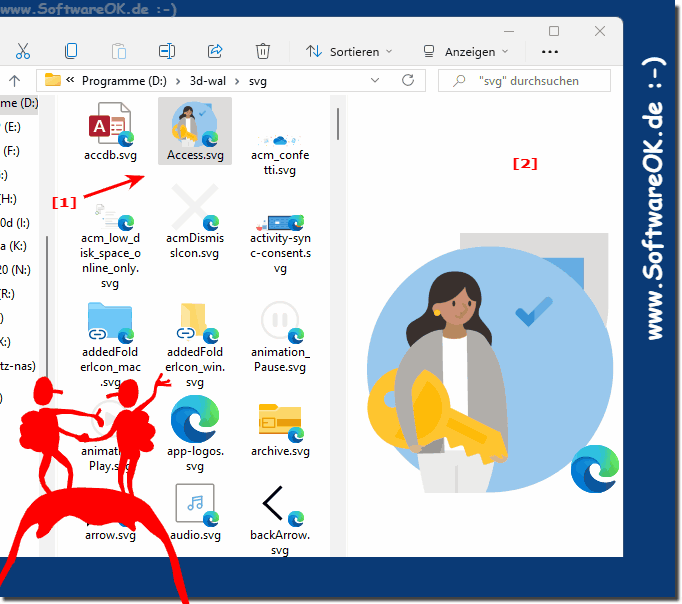
Task: Click the Paste clipboard icon
Action: click(x=119, y=51)
